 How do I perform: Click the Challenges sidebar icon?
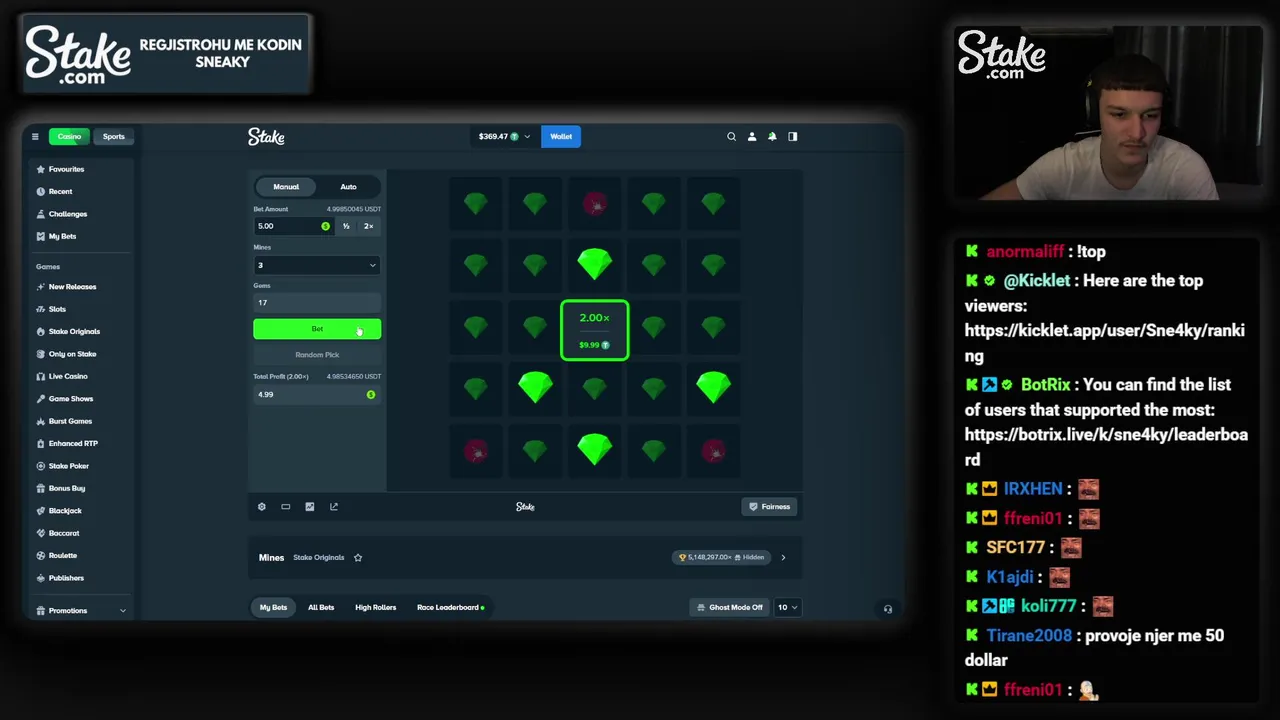pyautogui.click(x=40, y=214)
